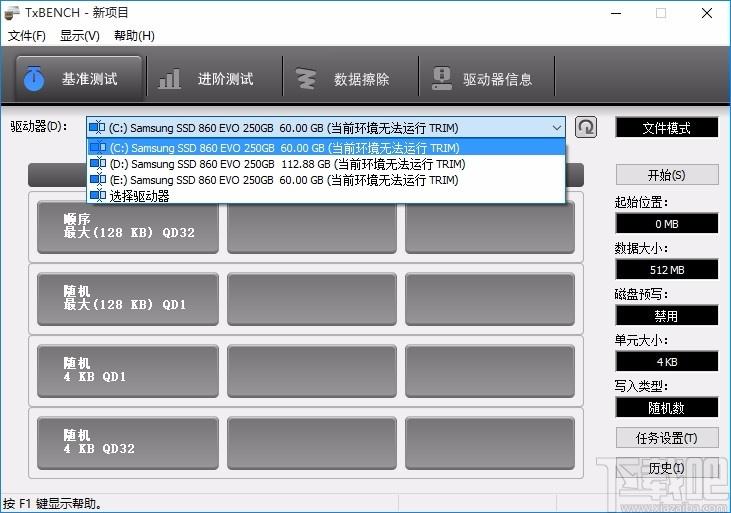
Task: Click the stopwatch icon on 基准测试 tab
Action: pyautogui.click(x=34, y=78)
